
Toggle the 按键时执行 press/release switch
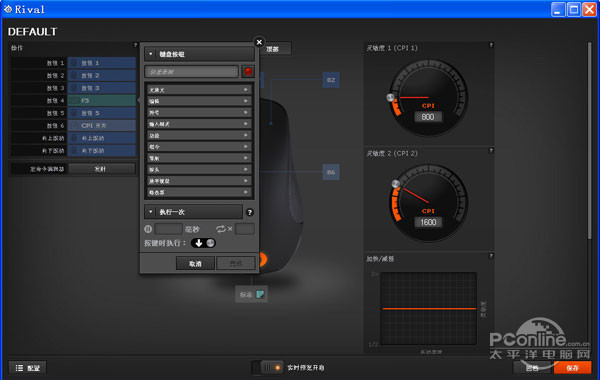203,243
